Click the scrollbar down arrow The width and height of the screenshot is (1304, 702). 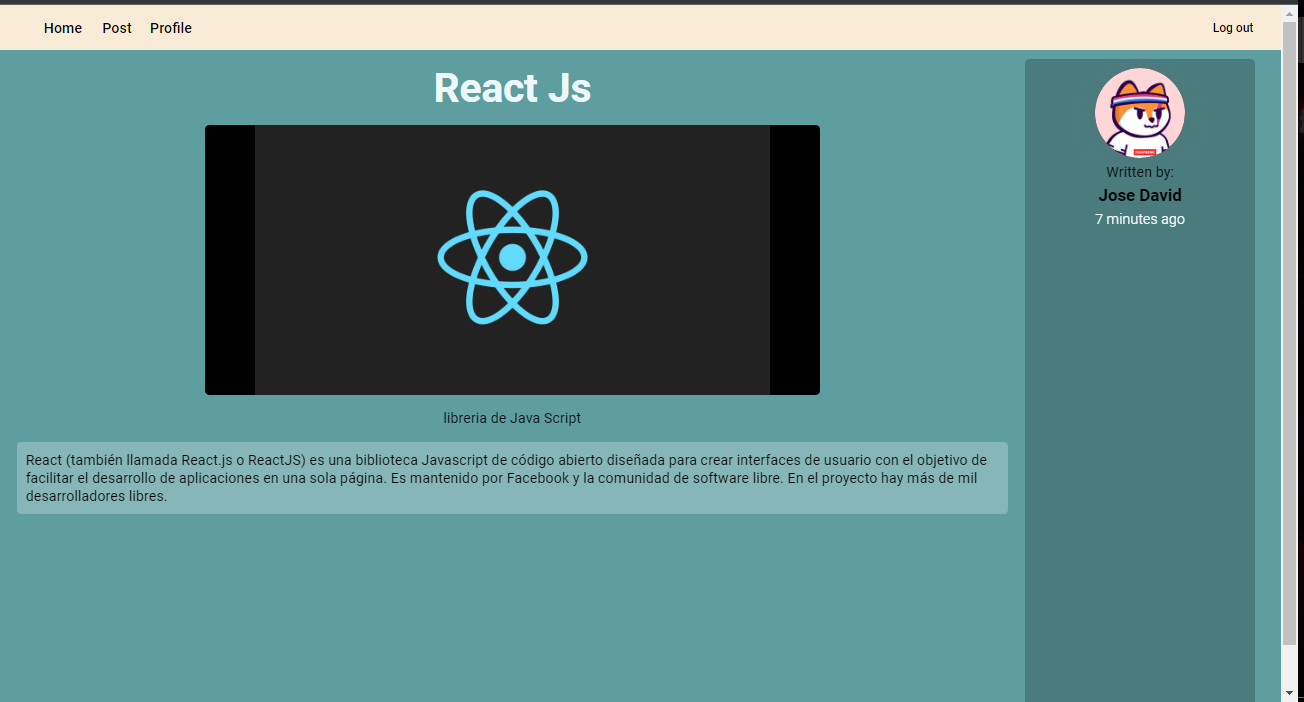[x=1289, y=692]
